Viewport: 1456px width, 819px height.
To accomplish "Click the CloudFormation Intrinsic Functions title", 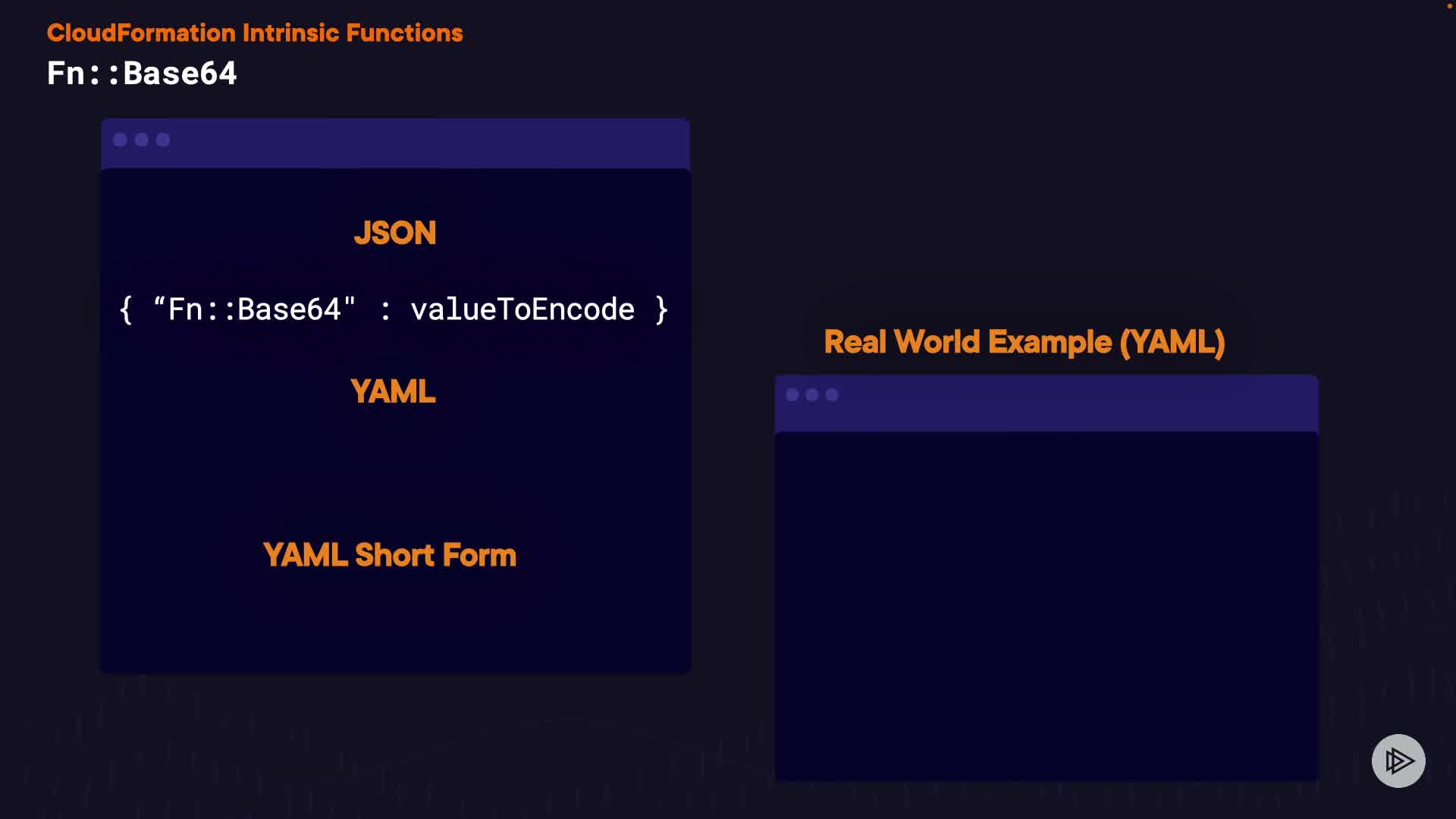I will point(255,33).
